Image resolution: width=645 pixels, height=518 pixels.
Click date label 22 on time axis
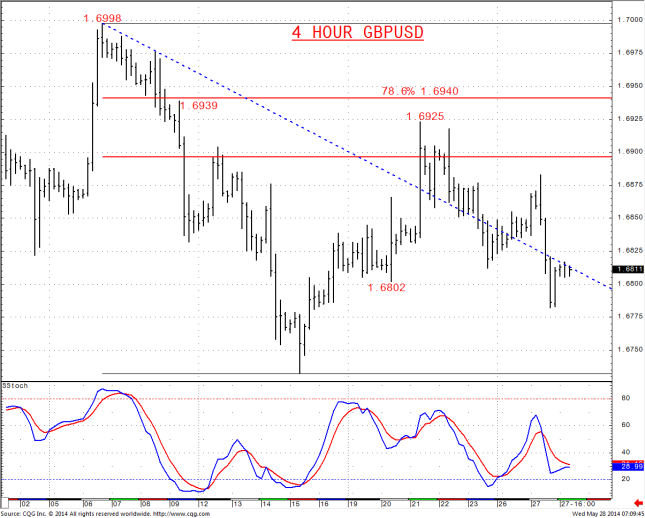coord(445,504)
